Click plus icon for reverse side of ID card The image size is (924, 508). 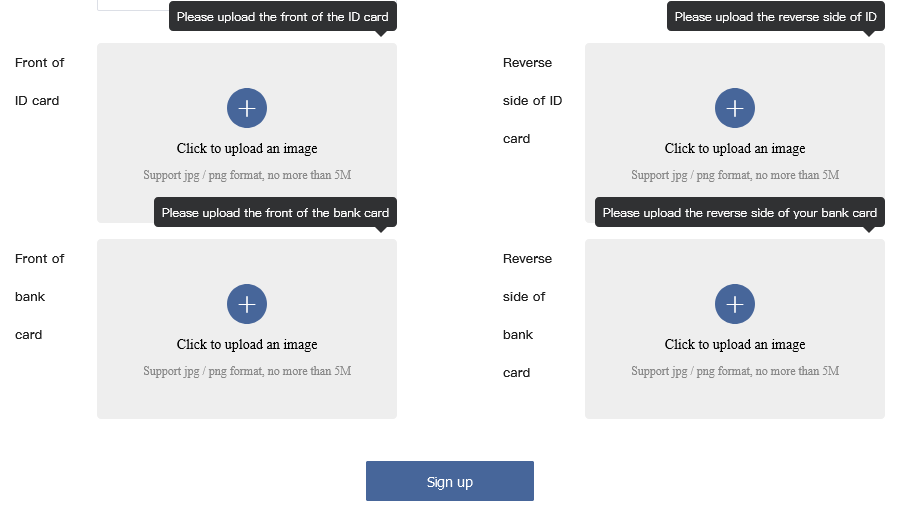735,108
